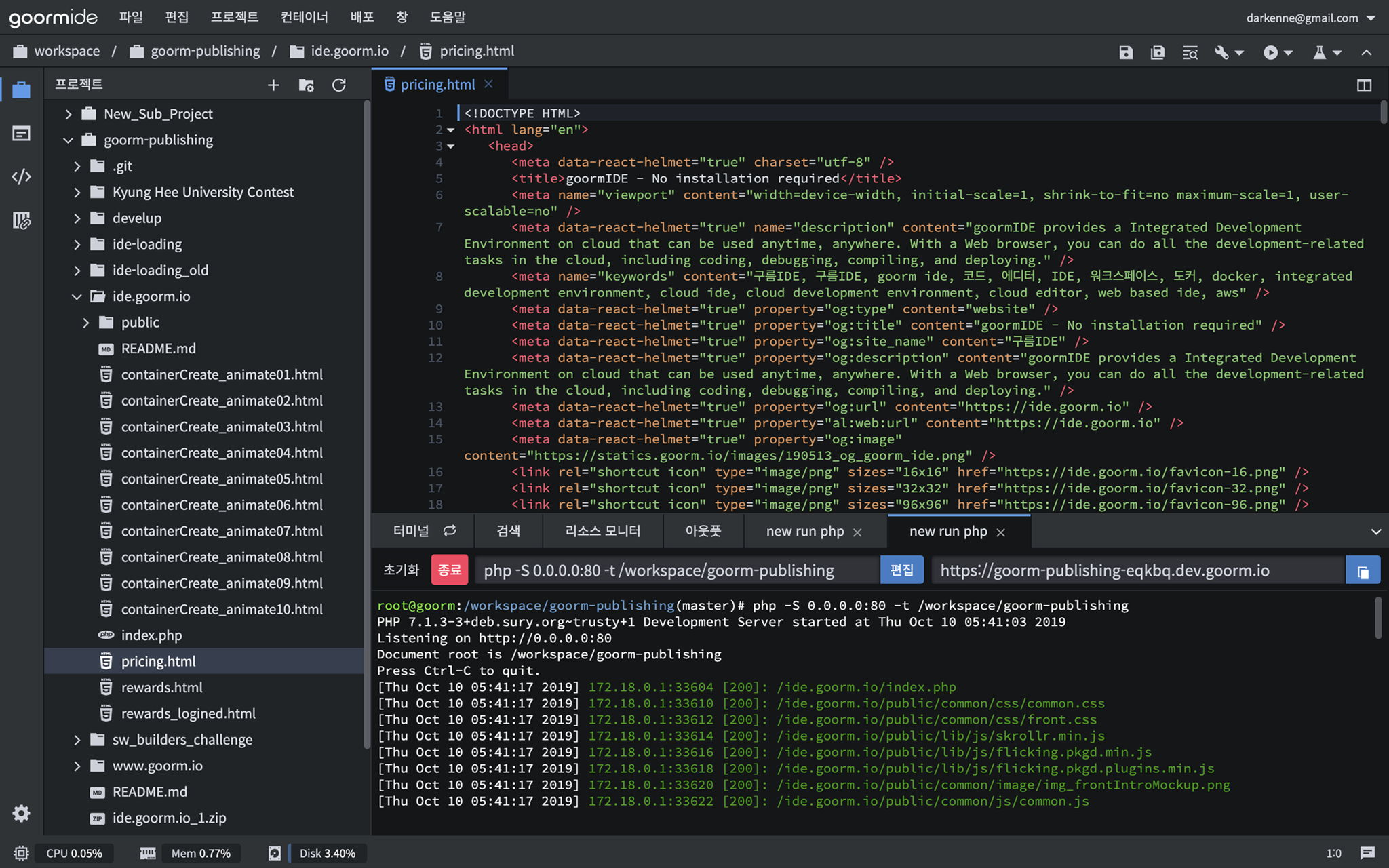1389x868 pixels.
Task: Collapse the ide.goorm.io folder
Action: [77, 297]
